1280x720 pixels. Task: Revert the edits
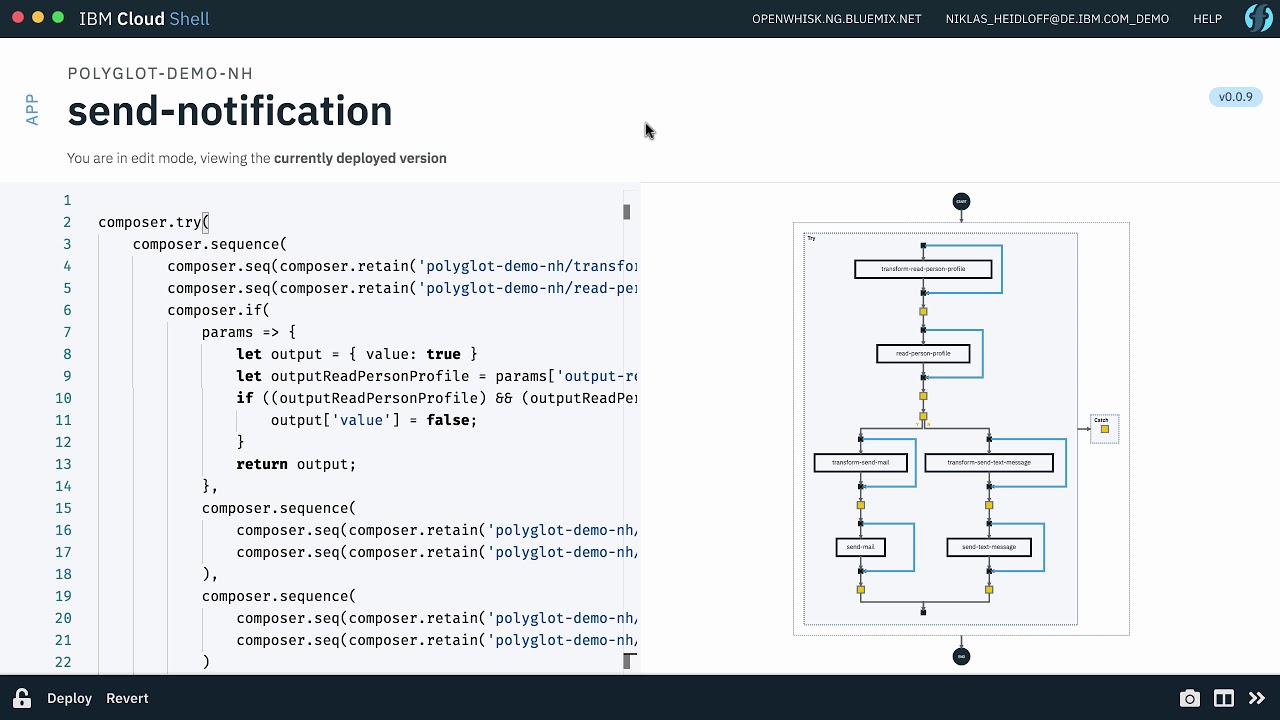pos(127,698)
